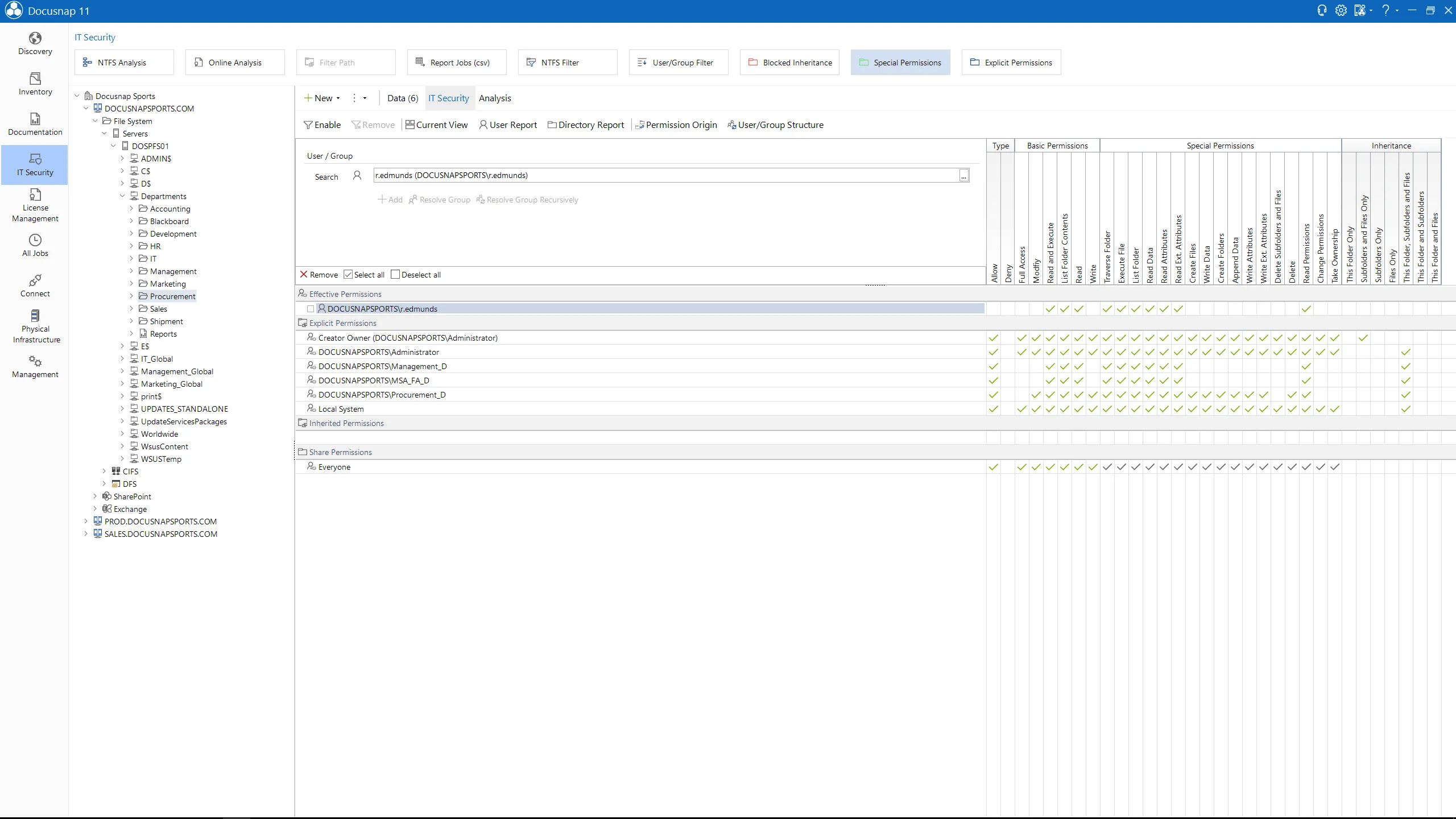
Task: Click the Enable filter button
Action: (x=322, y=125)
